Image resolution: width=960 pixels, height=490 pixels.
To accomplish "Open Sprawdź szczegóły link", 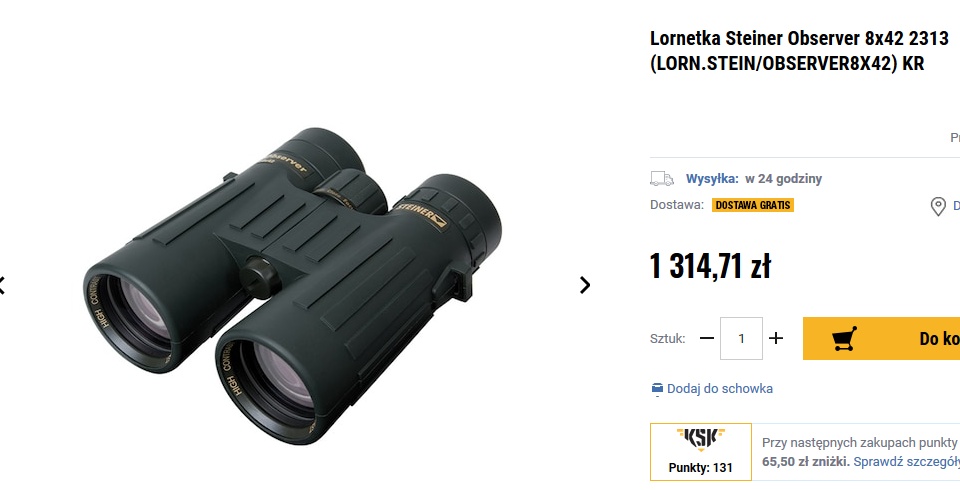I will coord(907,462).
